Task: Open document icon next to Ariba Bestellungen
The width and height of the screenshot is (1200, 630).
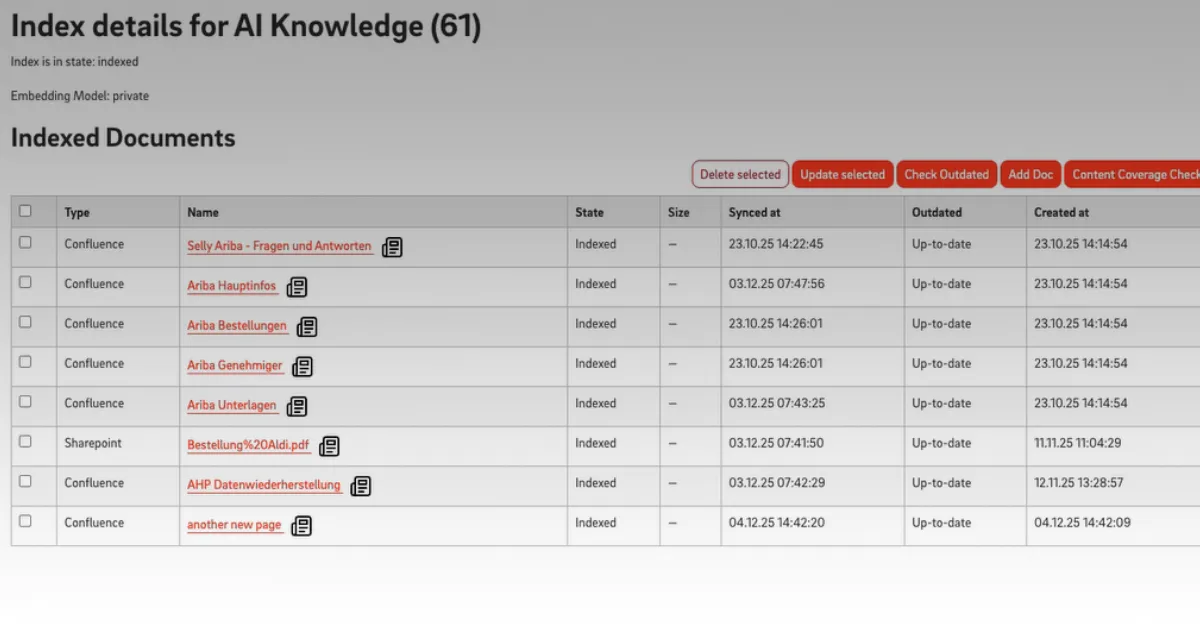Action: (x=307, y=327)
